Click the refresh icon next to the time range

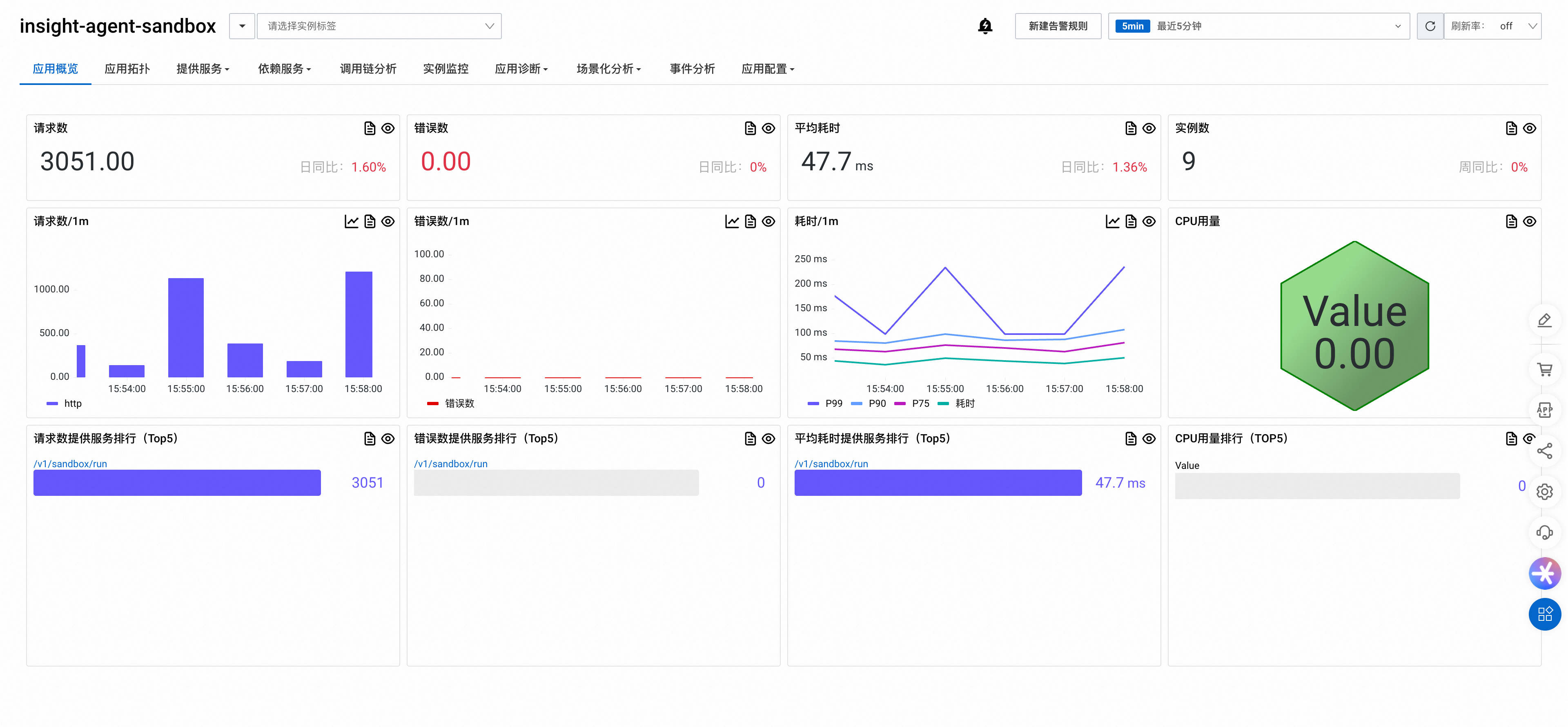tap(1430, 26)
